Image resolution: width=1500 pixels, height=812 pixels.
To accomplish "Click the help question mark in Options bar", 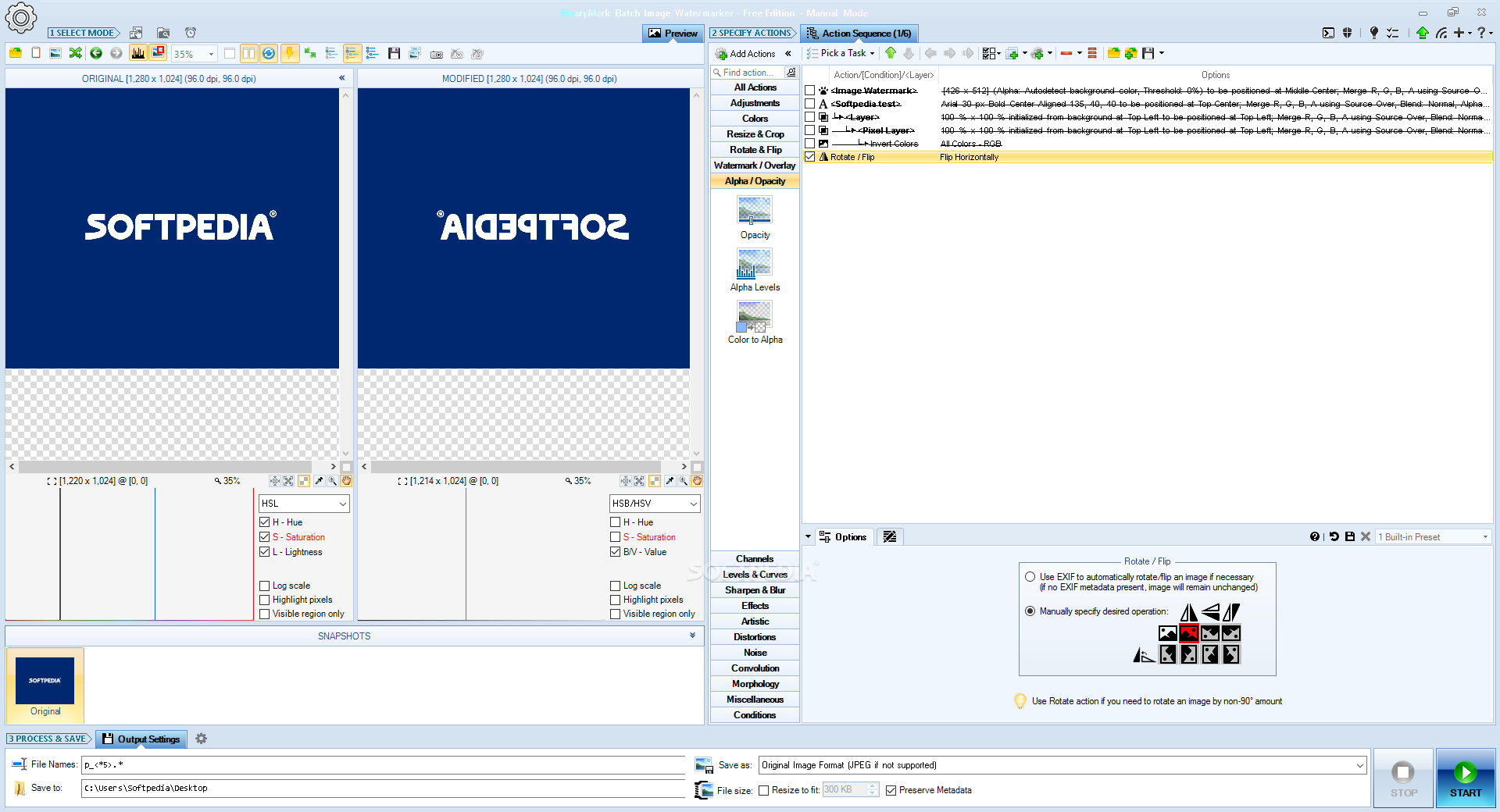I will coord(1315,536).
